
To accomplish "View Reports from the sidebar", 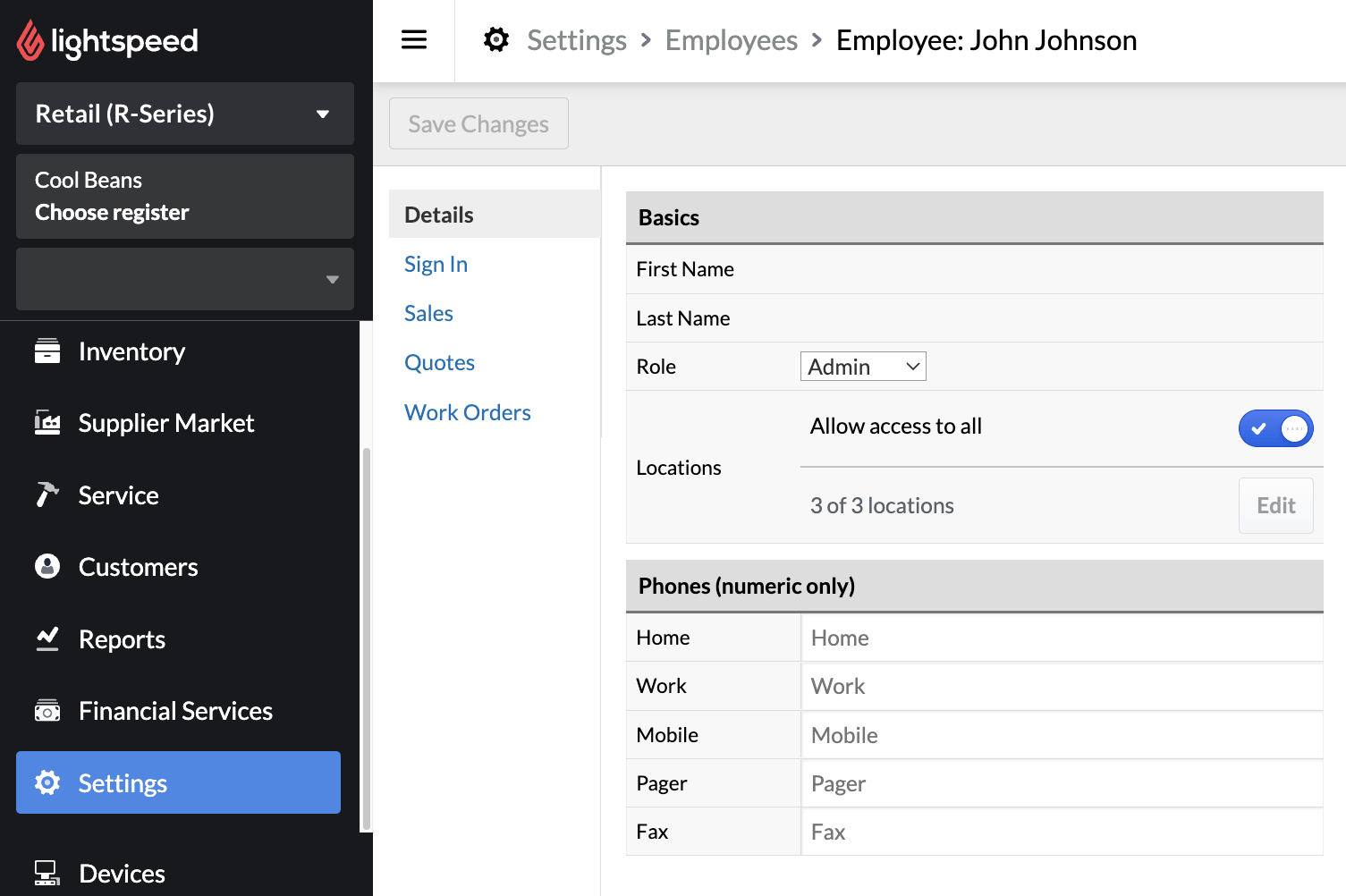I will coord(122,638).
